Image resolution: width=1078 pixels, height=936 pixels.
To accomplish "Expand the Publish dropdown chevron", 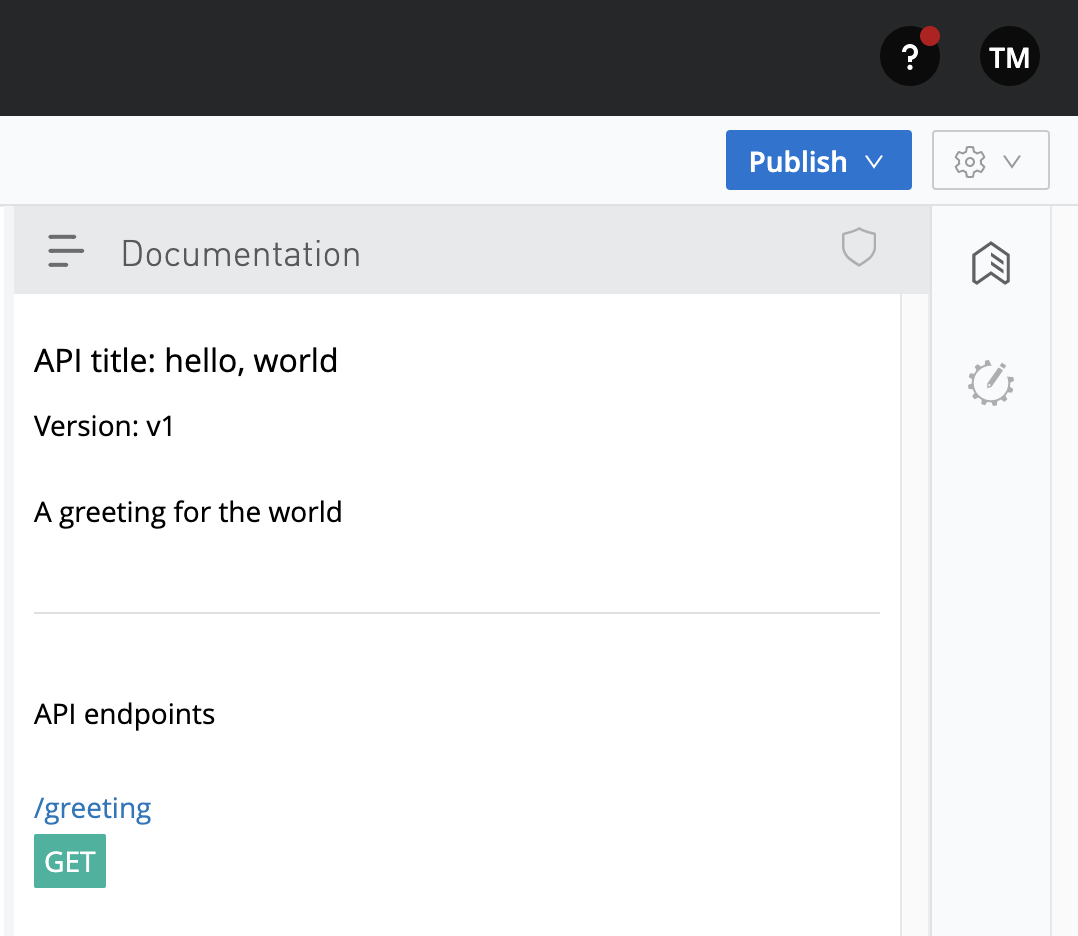I will click(874, 161).
